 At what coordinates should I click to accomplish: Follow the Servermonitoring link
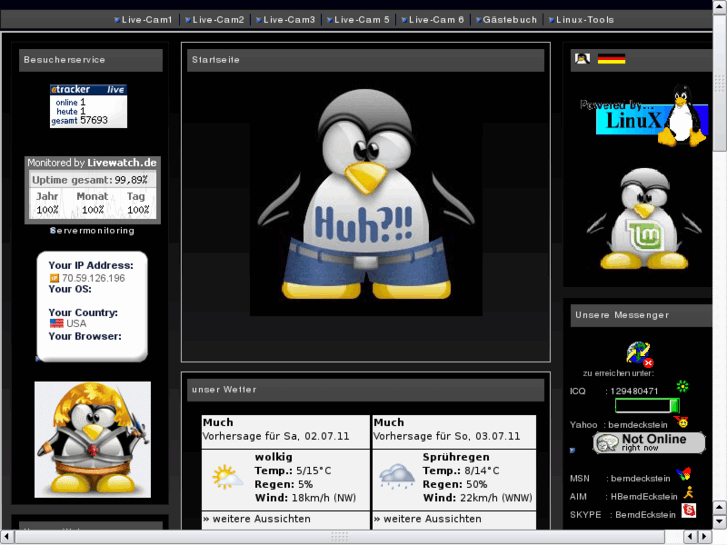92,231
